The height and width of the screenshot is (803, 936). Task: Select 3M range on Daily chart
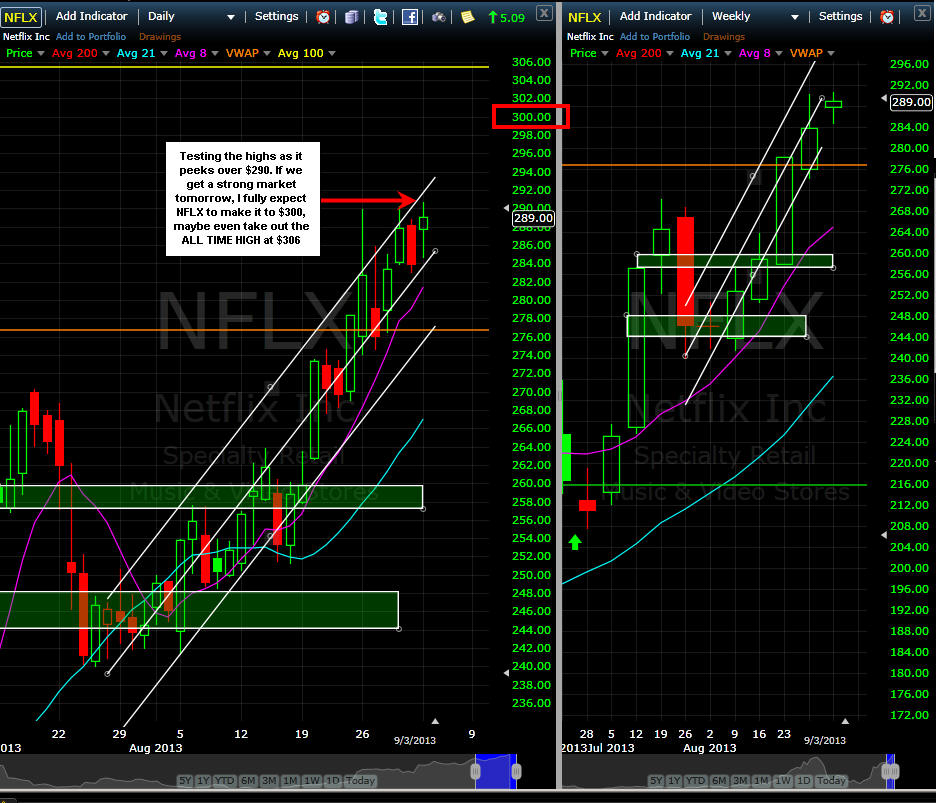pos(269,780)
